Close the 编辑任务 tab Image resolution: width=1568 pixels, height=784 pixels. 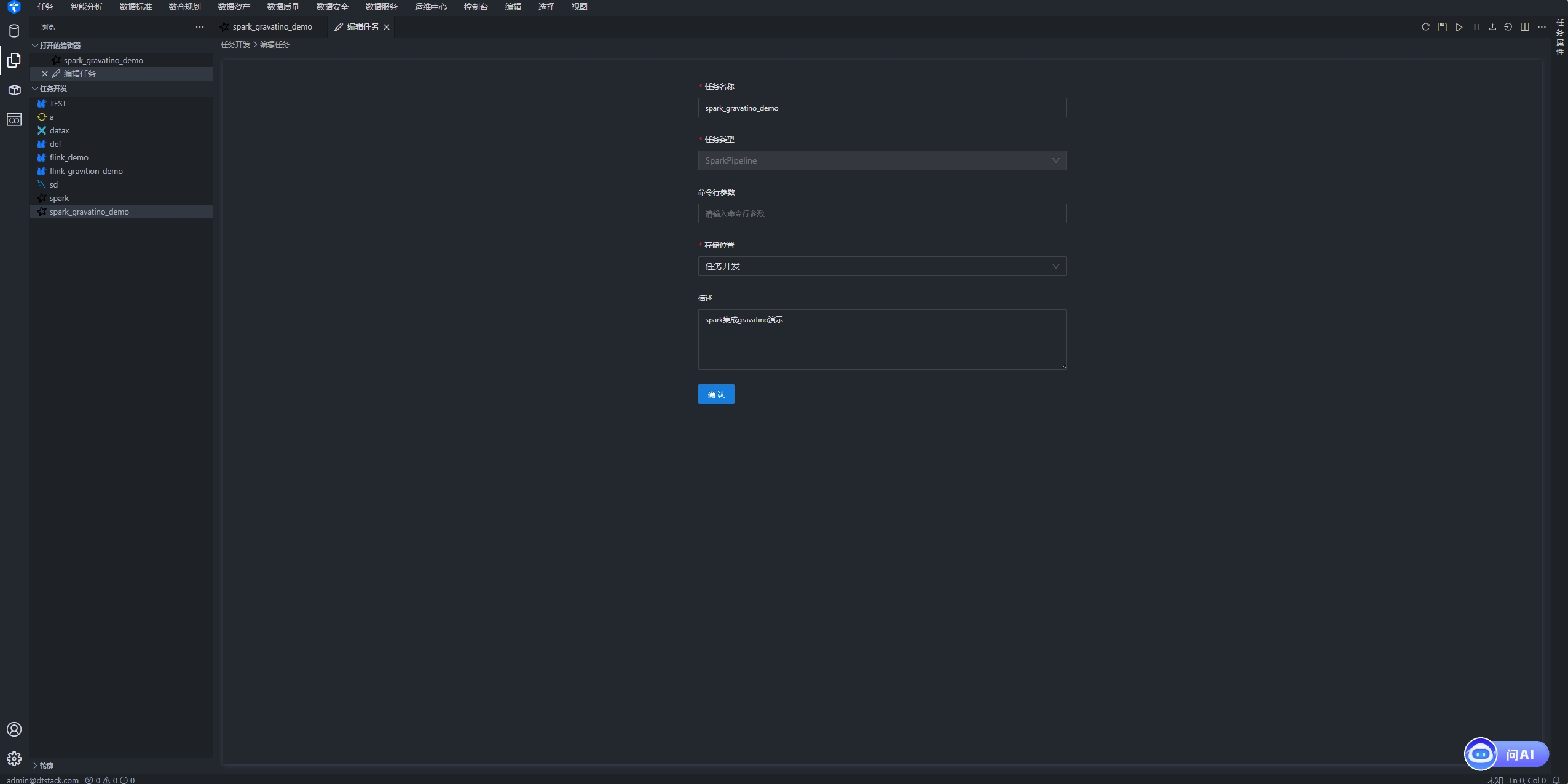[x=387, y=27]
